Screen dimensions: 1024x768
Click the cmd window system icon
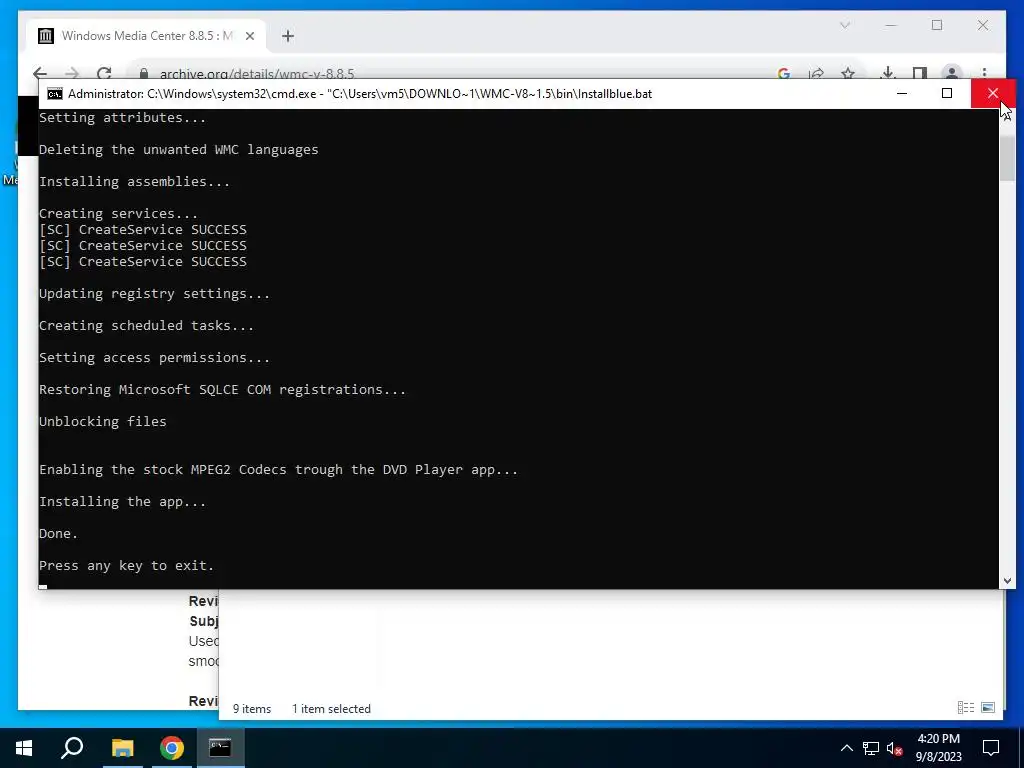tap(55, 93)
